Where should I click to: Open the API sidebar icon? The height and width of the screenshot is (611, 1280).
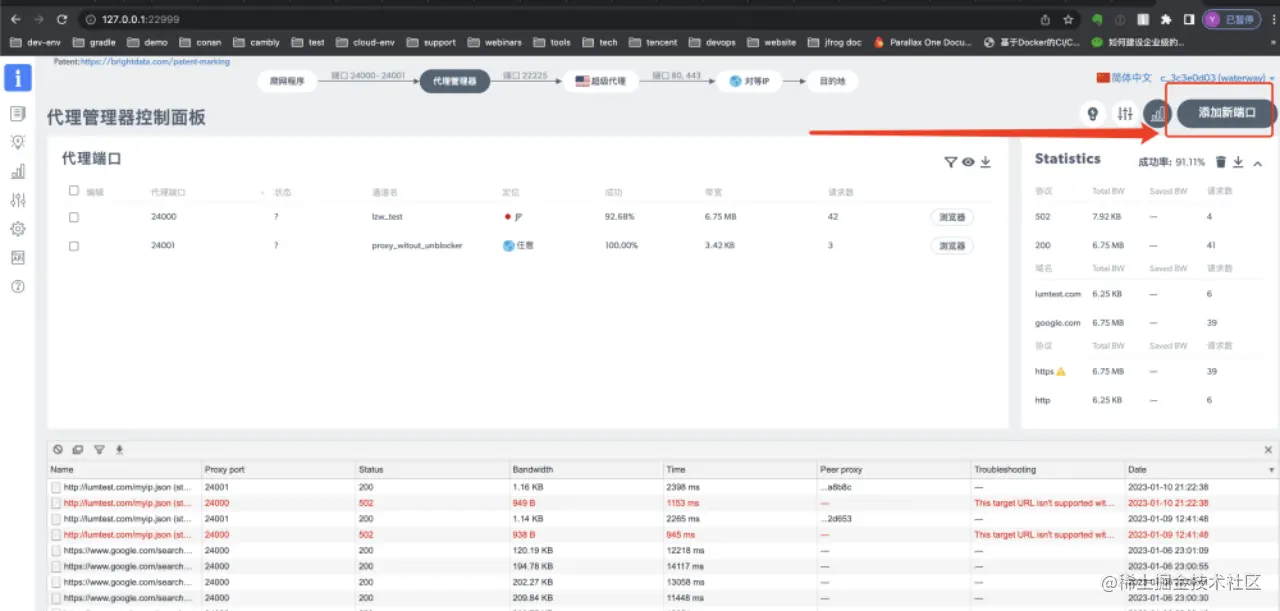(x=18, y=257)
